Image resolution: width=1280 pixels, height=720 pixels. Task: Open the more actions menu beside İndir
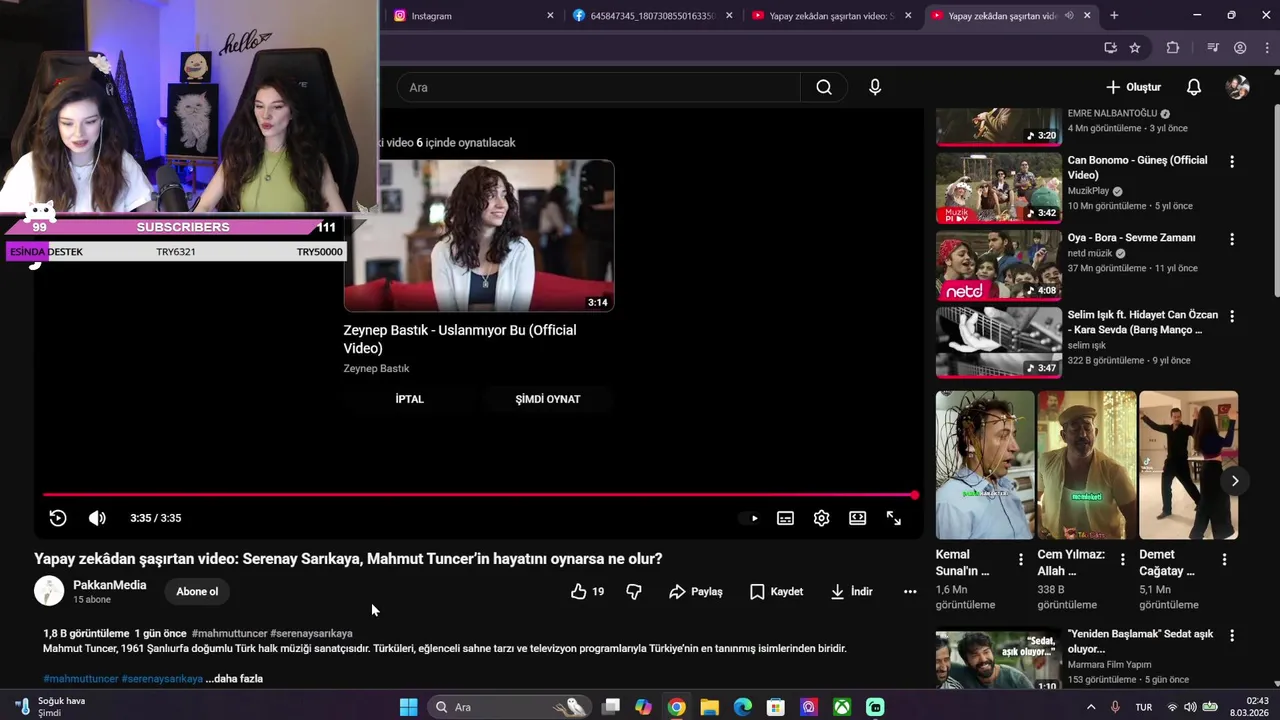[x=910, y=592]
